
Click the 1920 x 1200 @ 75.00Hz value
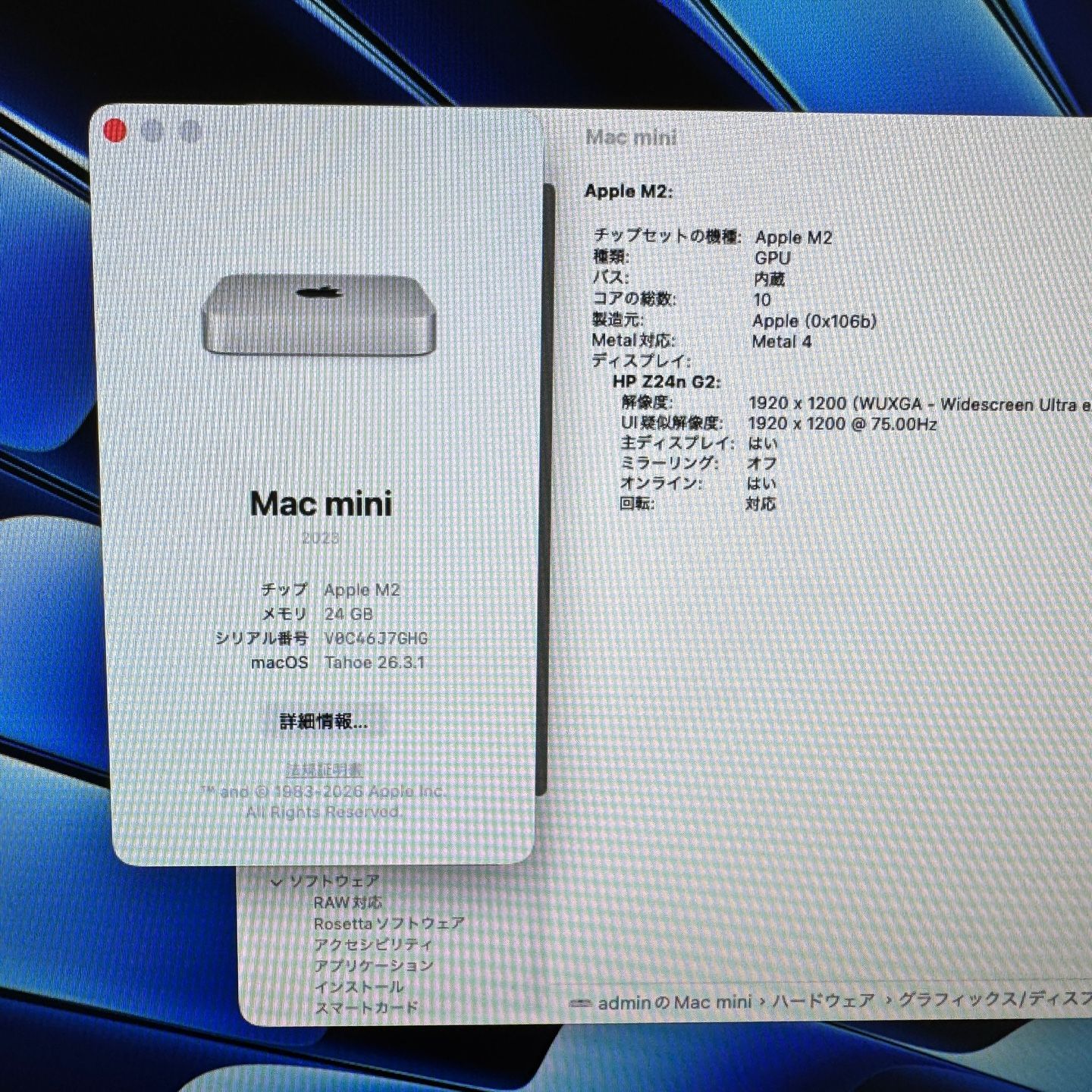843,424
